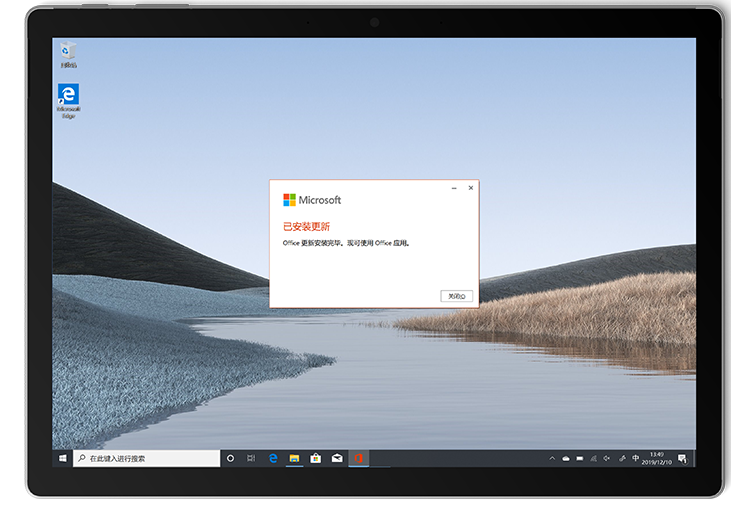Screen dimensions: 731x524
Task: Expand the hidden system tray icons
Action: pyautogui.click(x=552, y=458)
